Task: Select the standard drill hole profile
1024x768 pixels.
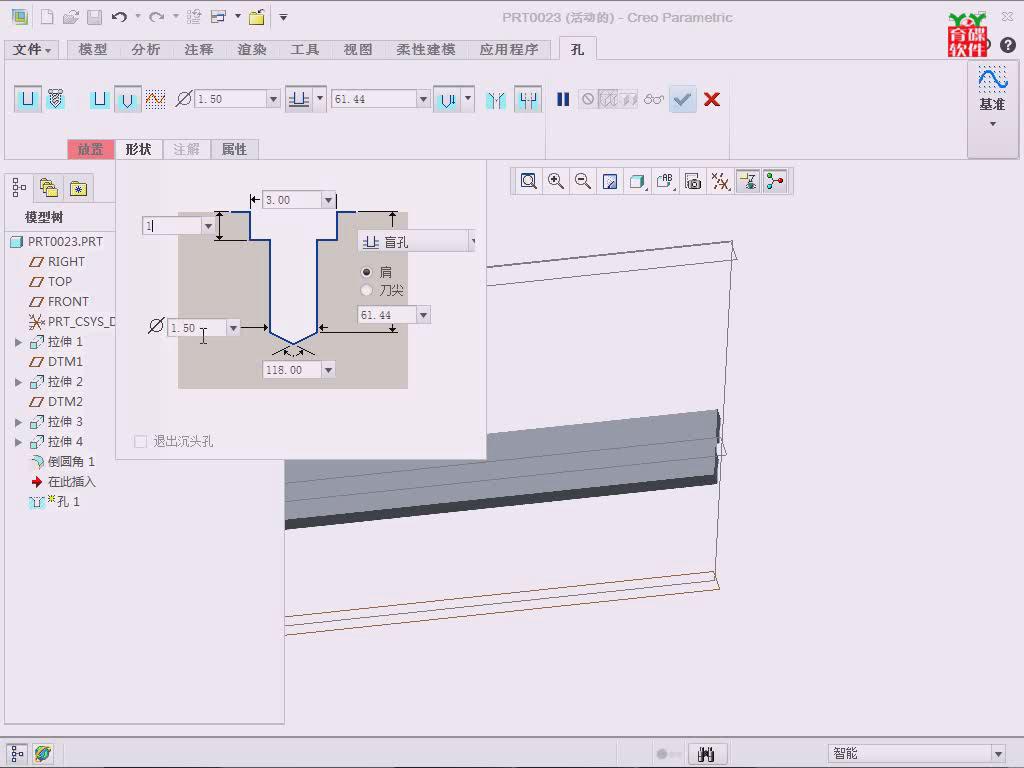Action: click(127, 99)
